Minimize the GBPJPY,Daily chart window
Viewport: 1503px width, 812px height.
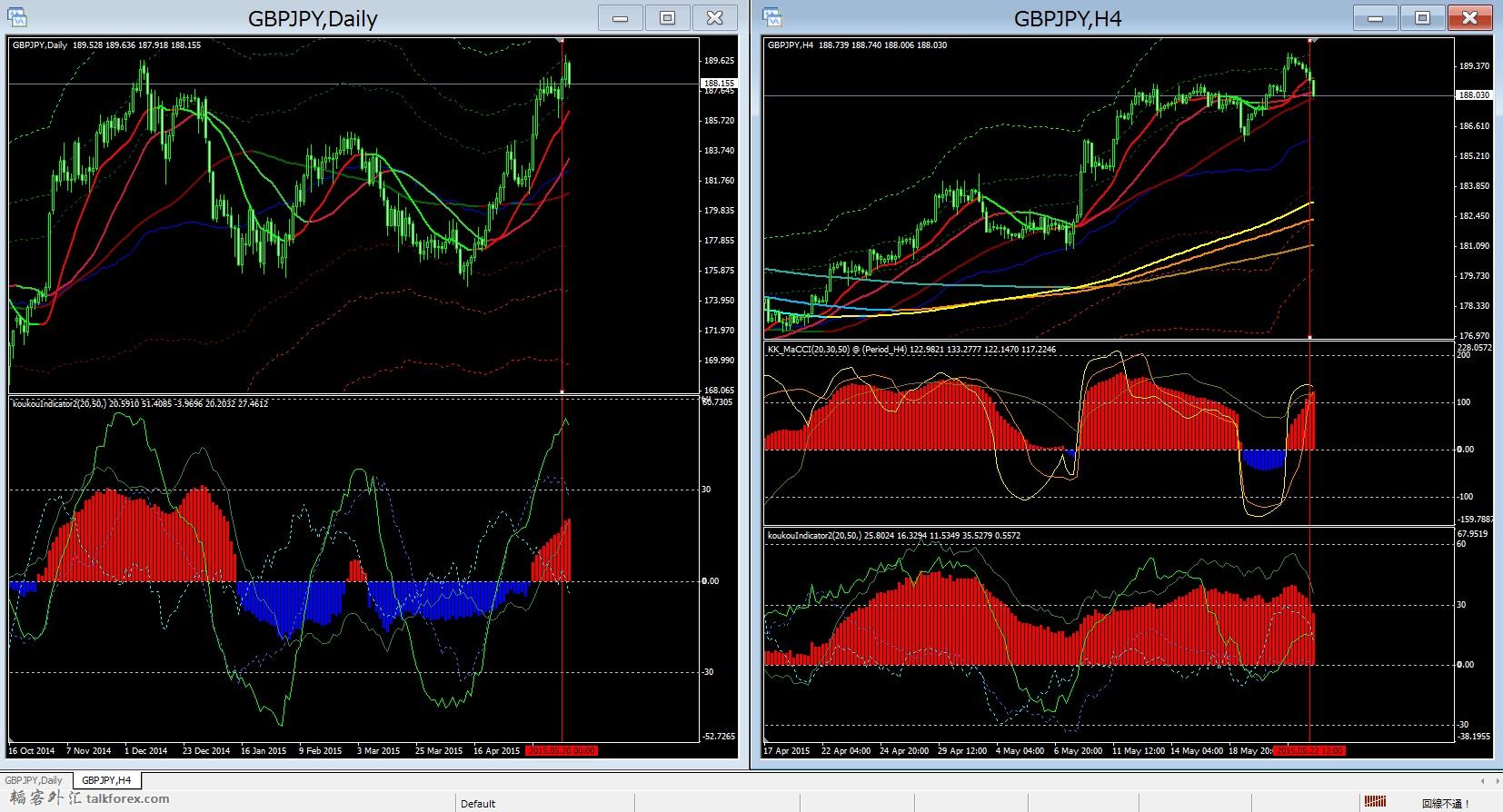[x=621, y=17]
